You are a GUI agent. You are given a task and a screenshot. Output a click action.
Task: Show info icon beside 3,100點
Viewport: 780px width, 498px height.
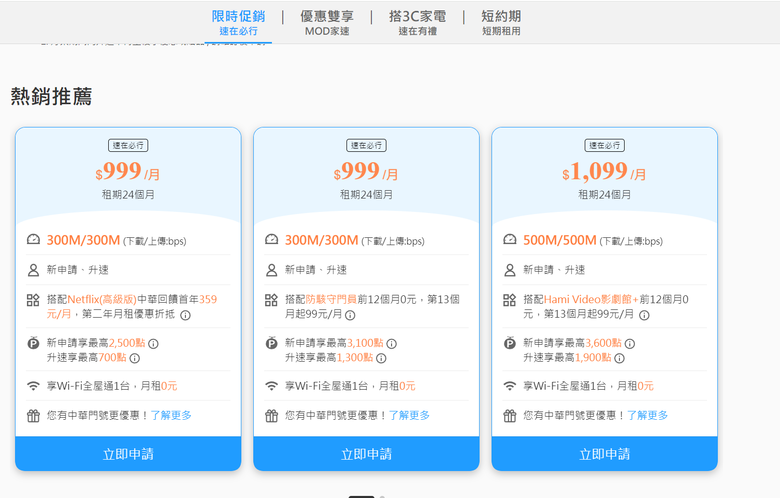click(x=391, y=344)
